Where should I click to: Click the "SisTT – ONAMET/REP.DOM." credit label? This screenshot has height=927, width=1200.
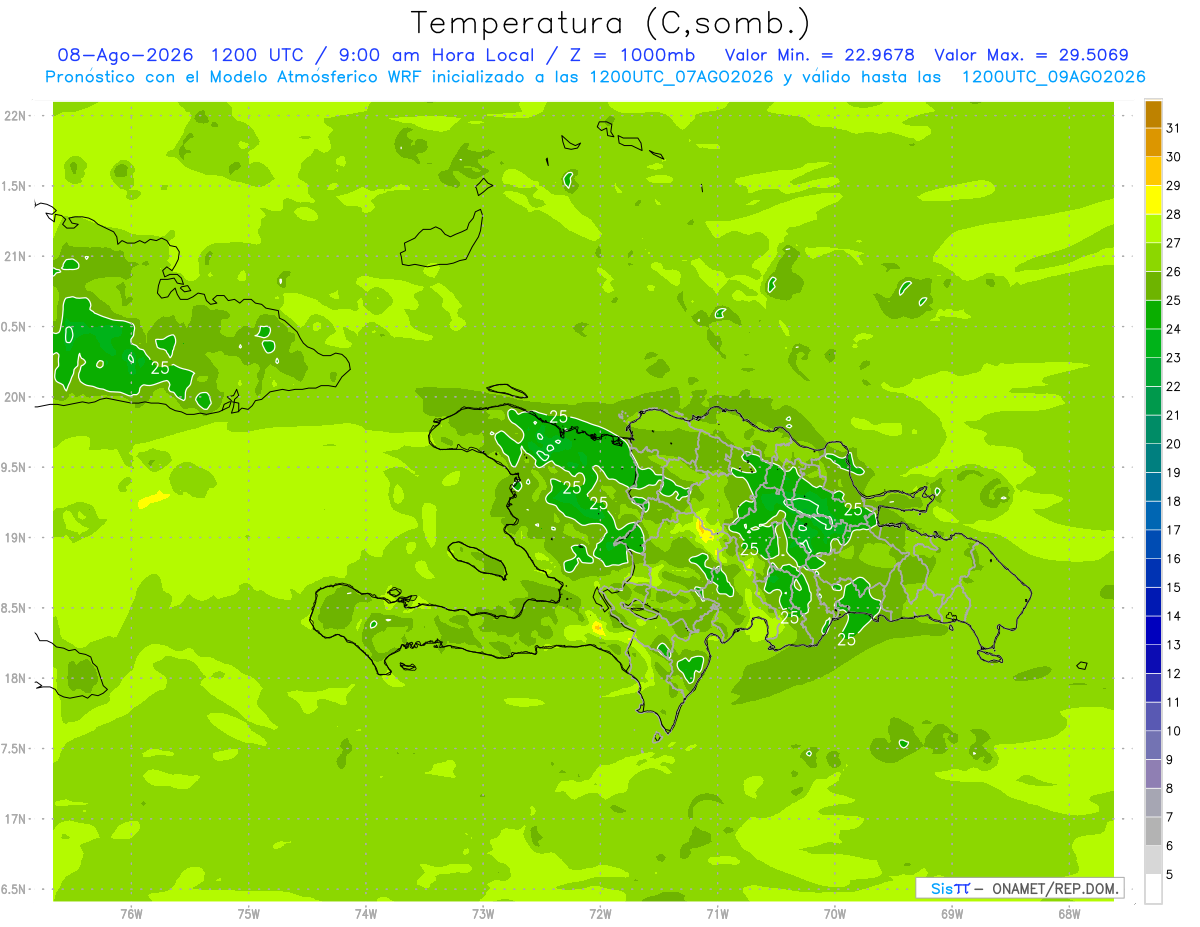1020,888
